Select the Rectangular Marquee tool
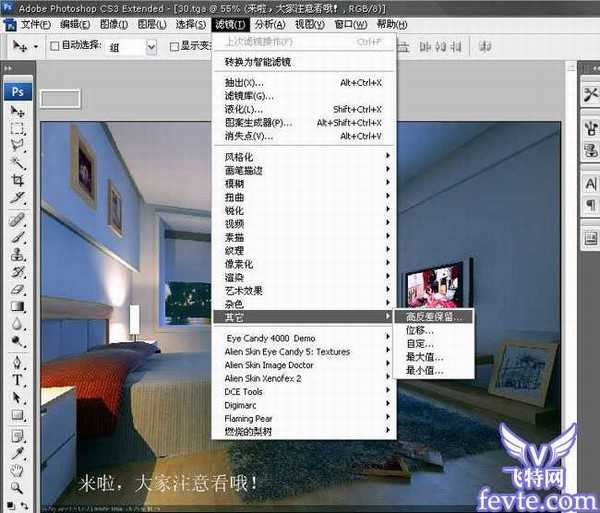This screenshot has height=513, width=600. point(18,129)
